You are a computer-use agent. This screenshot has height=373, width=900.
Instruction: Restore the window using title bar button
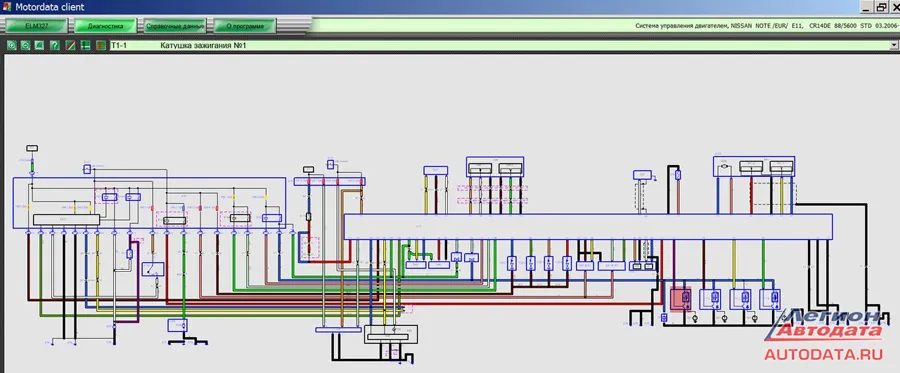881,7
